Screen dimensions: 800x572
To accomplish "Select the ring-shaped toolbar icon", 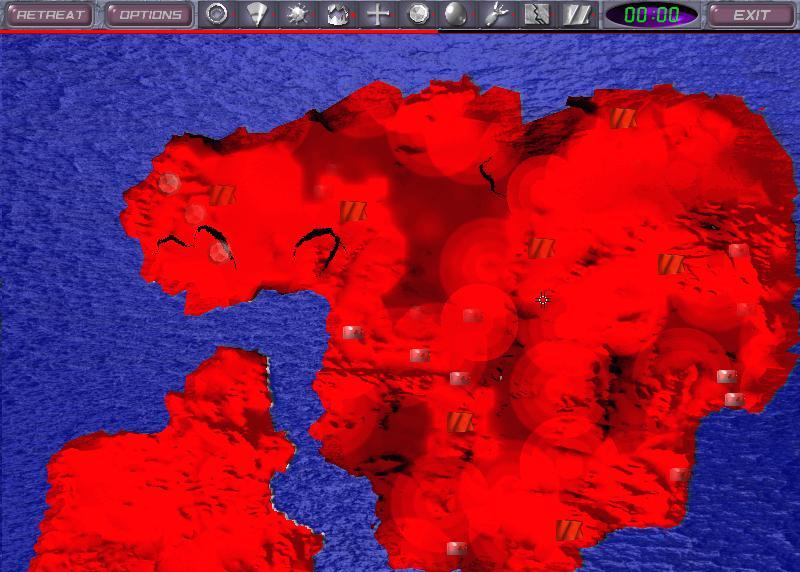I will tap(216, 15).
